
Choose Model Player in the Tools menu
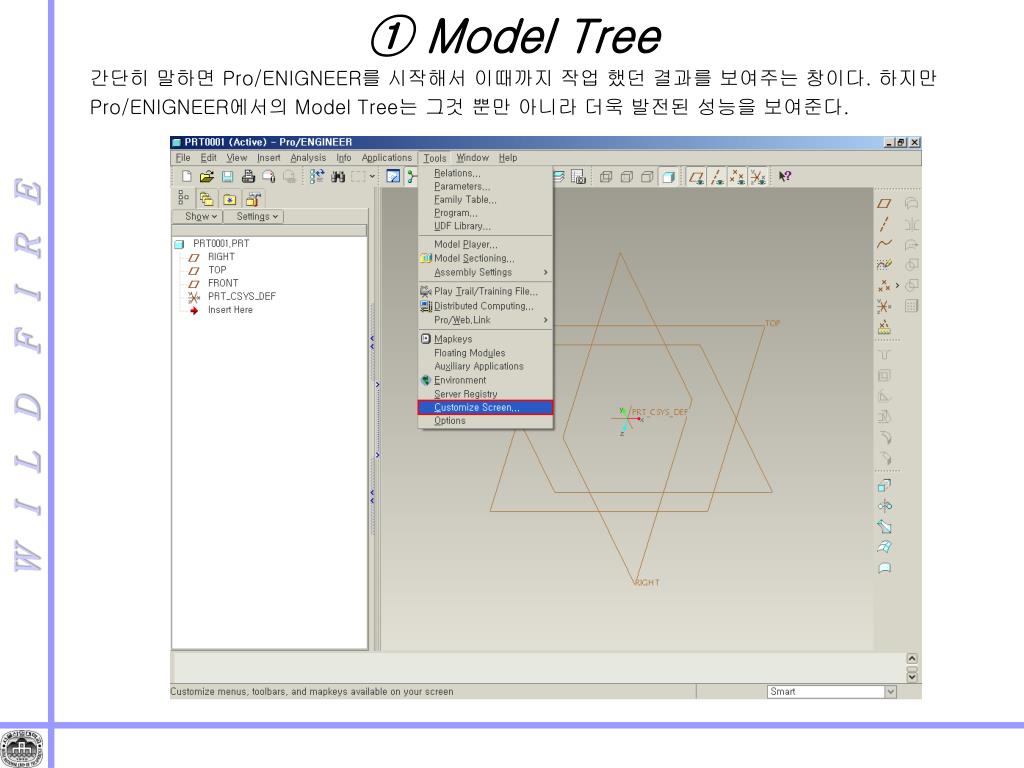coord(485,244)
